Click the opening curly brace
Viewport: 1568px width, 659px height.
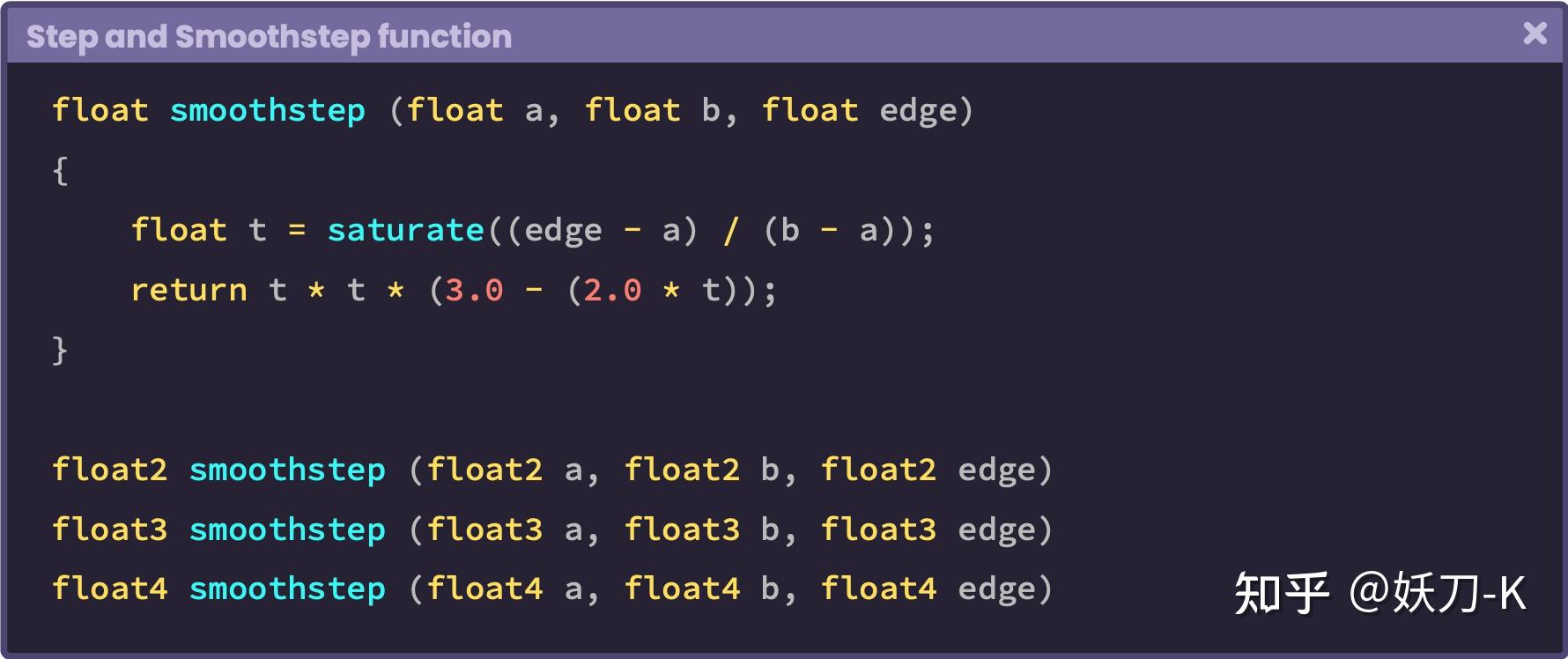coord(60,171)
